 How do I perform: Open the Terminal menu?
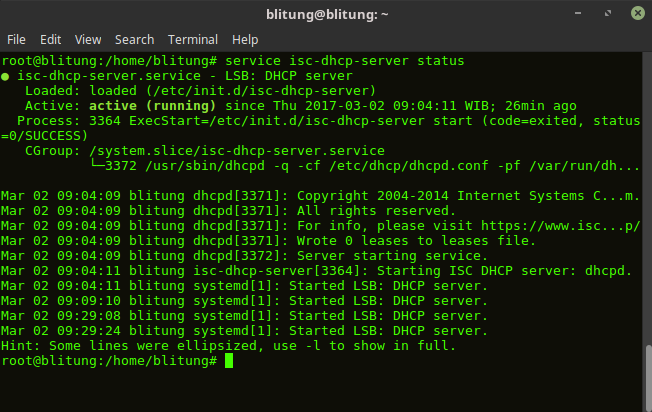193,40
